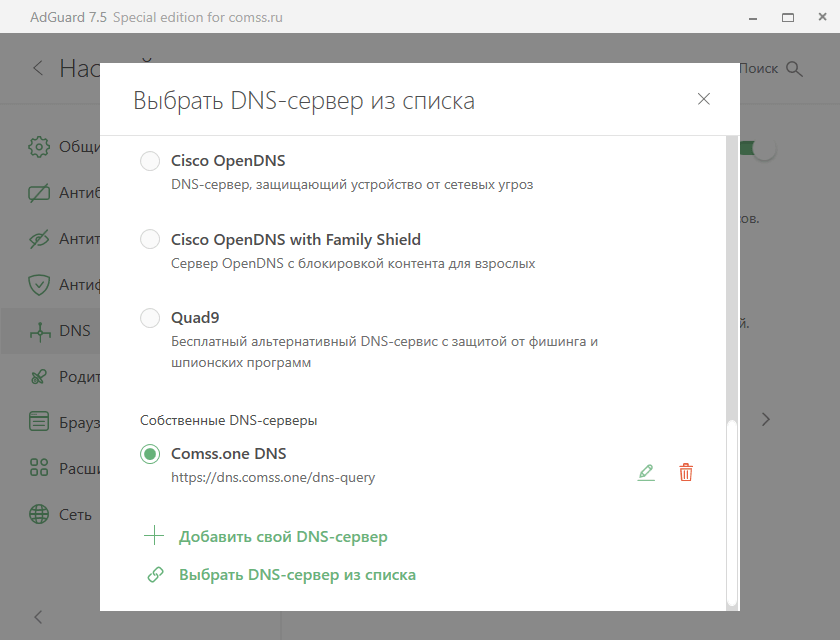The width and height of the screenshot is (840, 640).
Task: Open the Parental control icon in the sidebar
Action: click(39, 377)
